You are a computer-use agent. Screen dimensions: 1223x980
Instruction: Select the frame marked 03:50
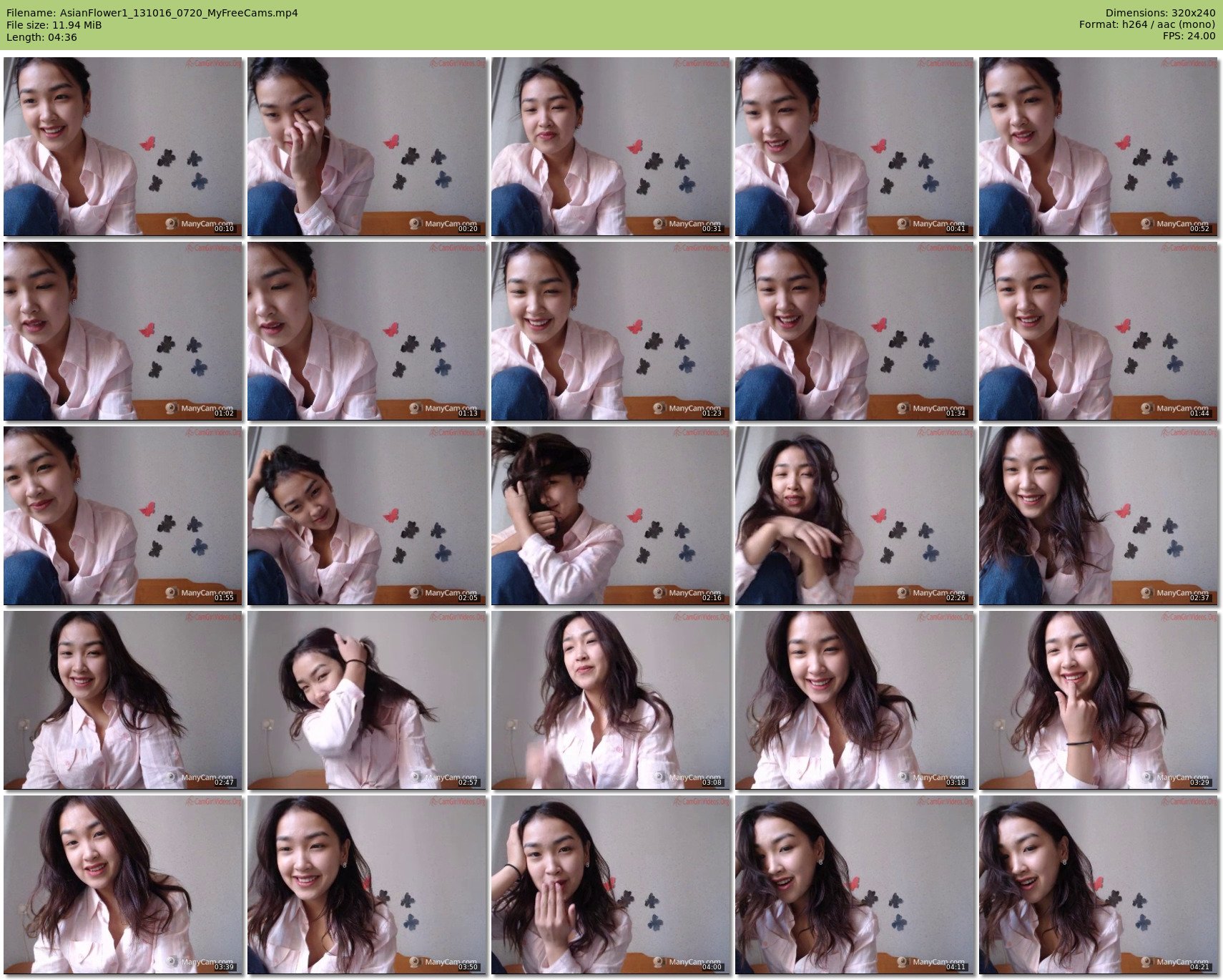click(x=367, y=885)
